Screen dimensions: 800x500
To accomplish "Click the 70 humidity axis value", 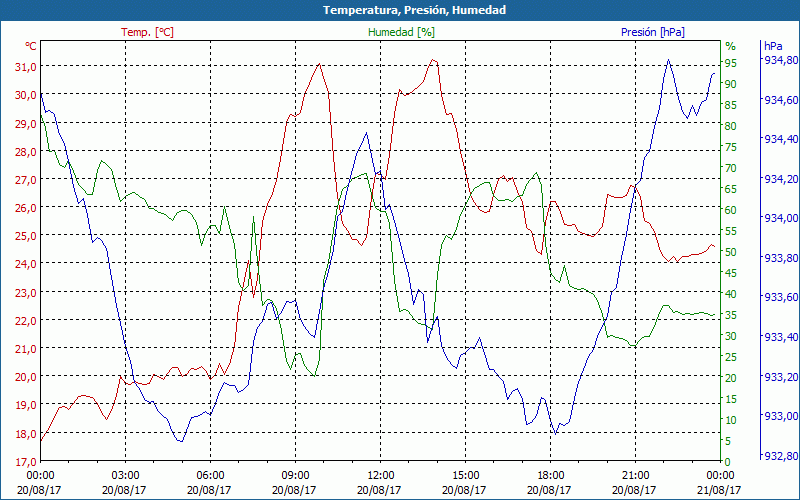I will pos(731,168).
